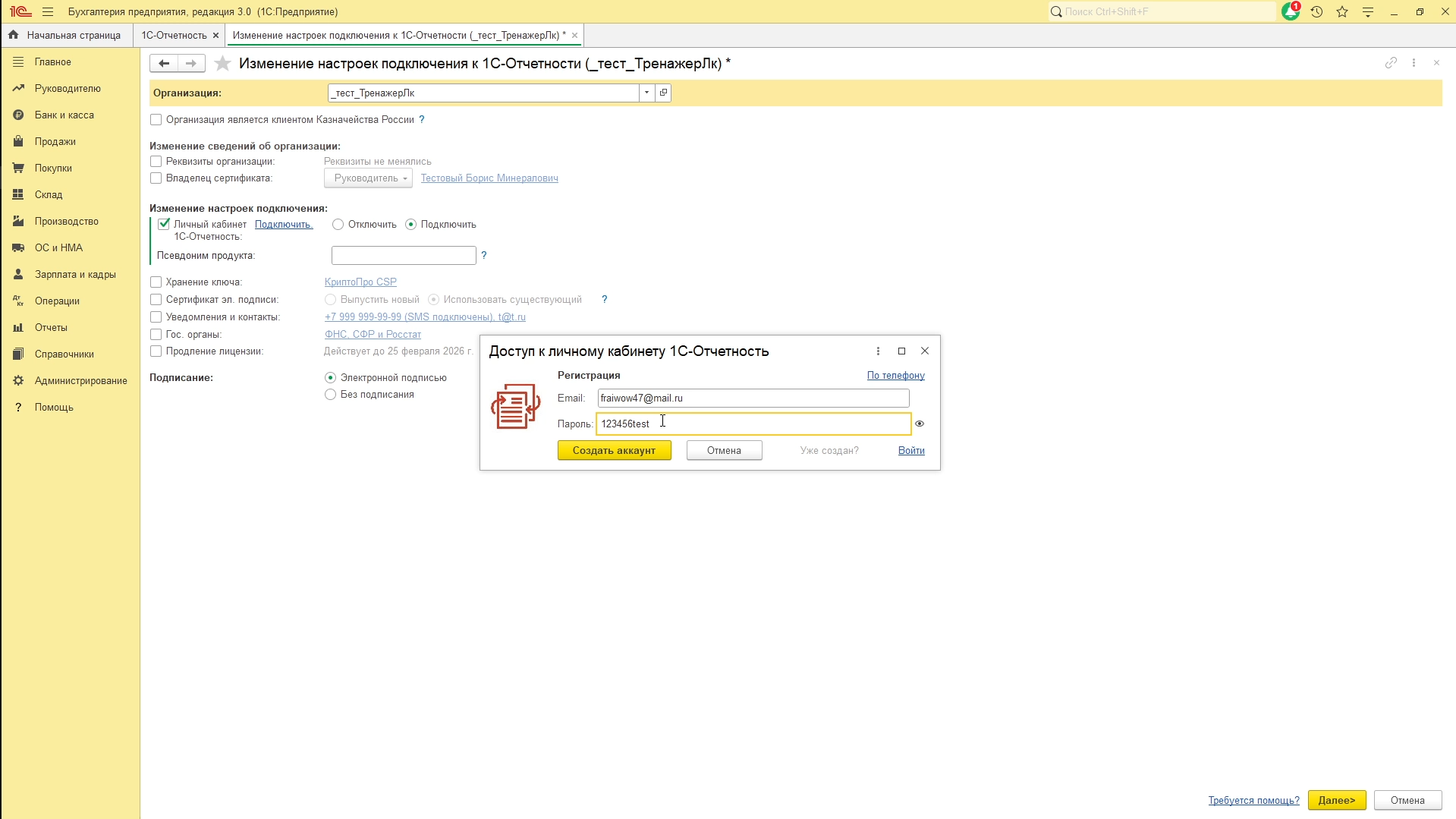This screenshot has height=819, width=1456.
Task: Open Производство section factory icon
Action: click(x=18, y=221)
